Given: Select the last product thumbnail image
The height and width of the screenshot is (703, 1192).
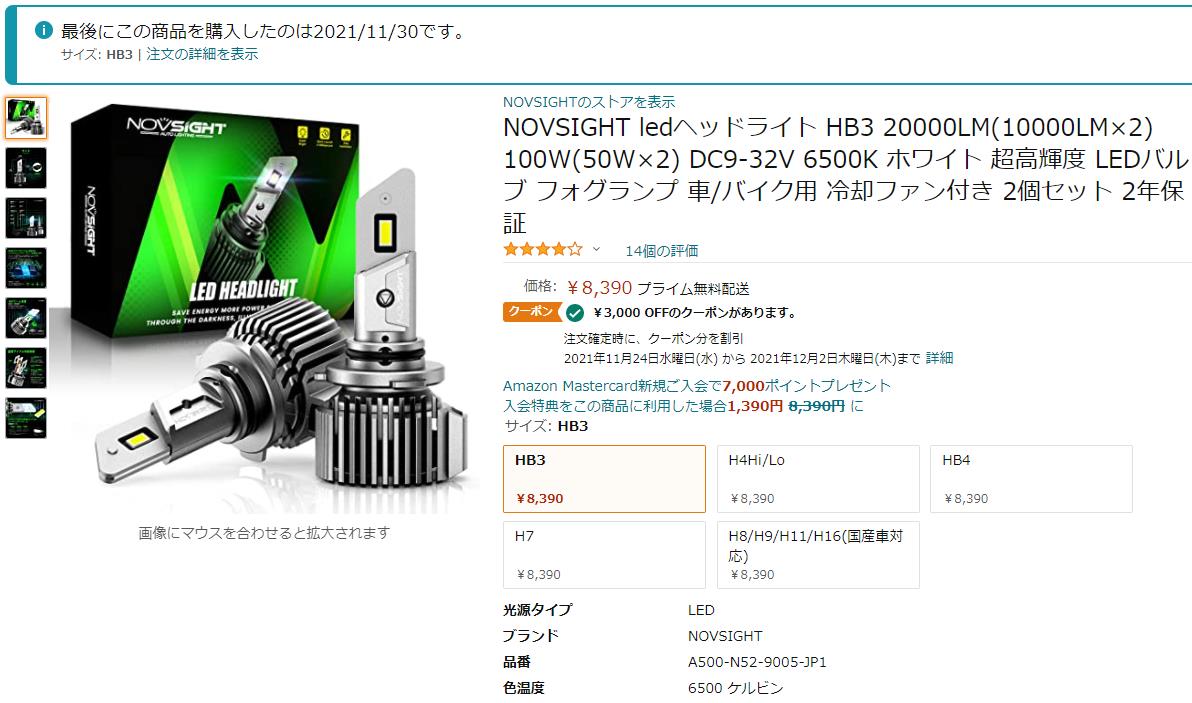Looking at the screenshot, I should (x=26, y=418).
